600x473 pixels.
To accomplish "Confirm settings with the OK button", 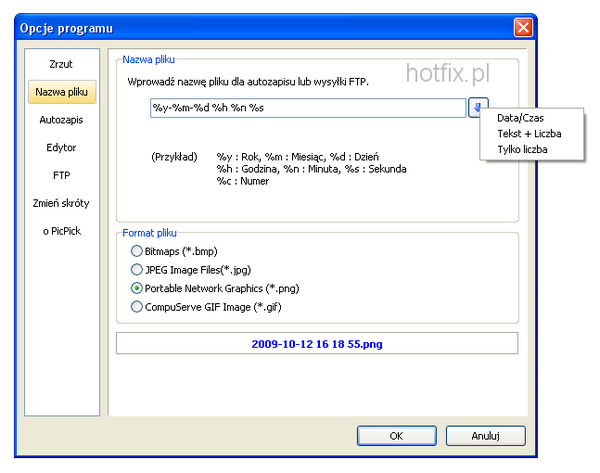I will click(396, 435).
